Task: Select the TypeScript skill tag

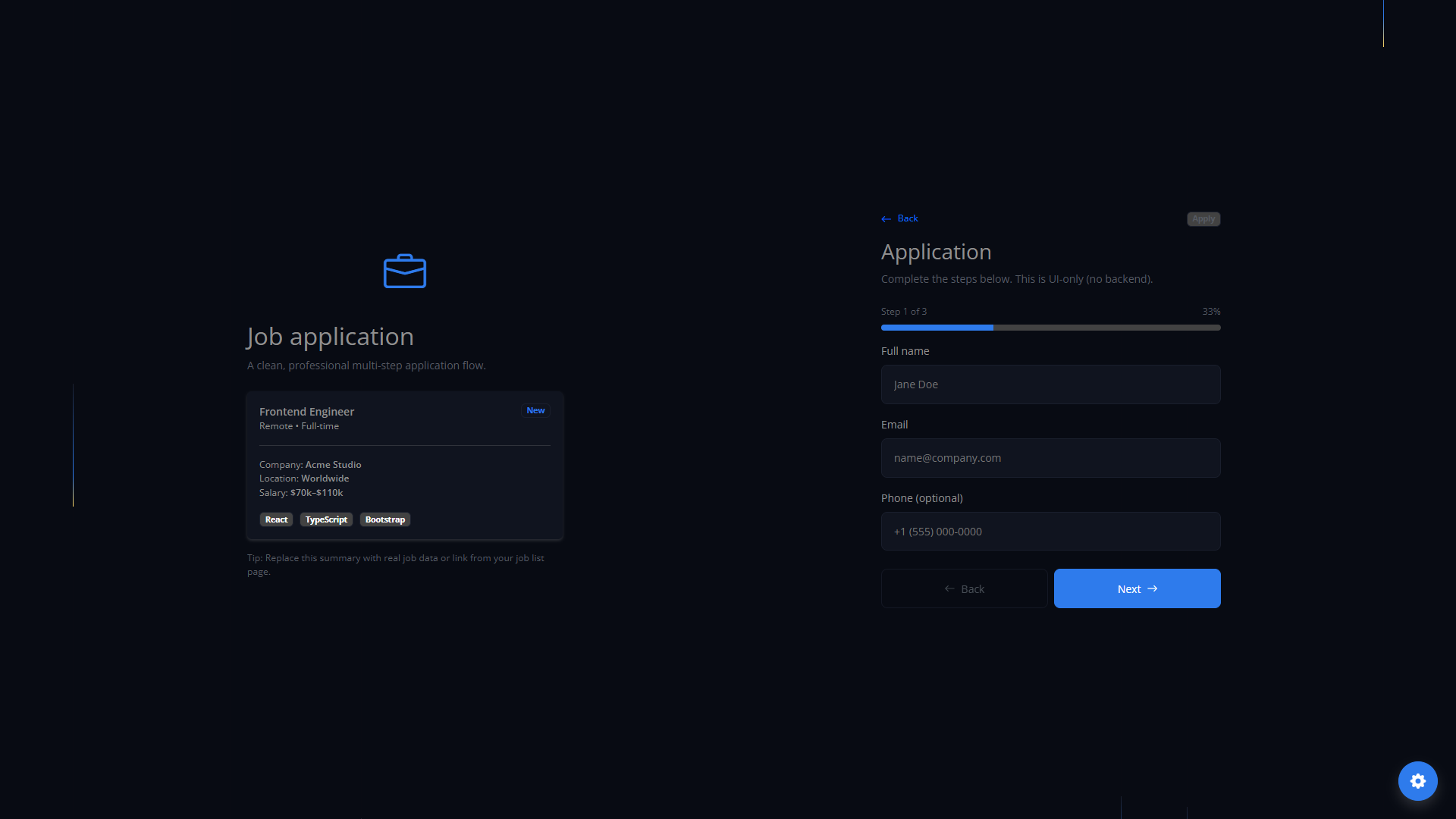Action: [326, 519]
